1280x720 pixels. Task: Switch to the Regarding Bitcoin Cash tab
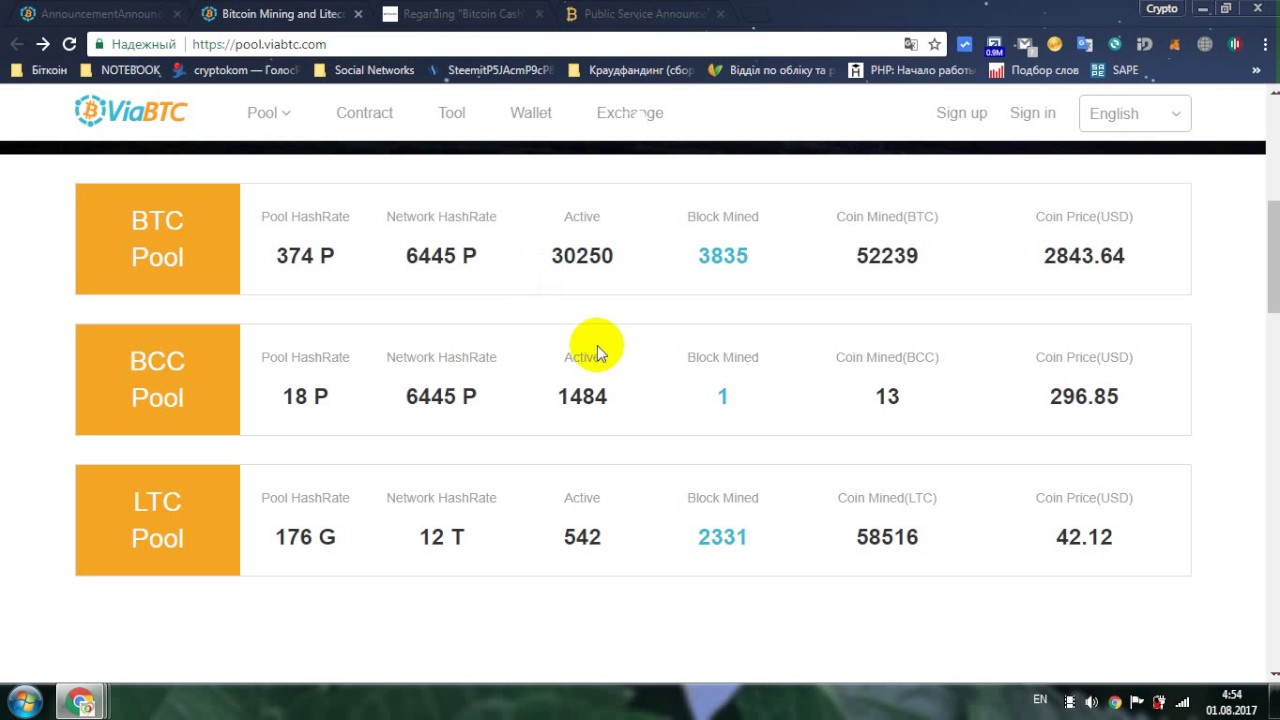[463, 14]
